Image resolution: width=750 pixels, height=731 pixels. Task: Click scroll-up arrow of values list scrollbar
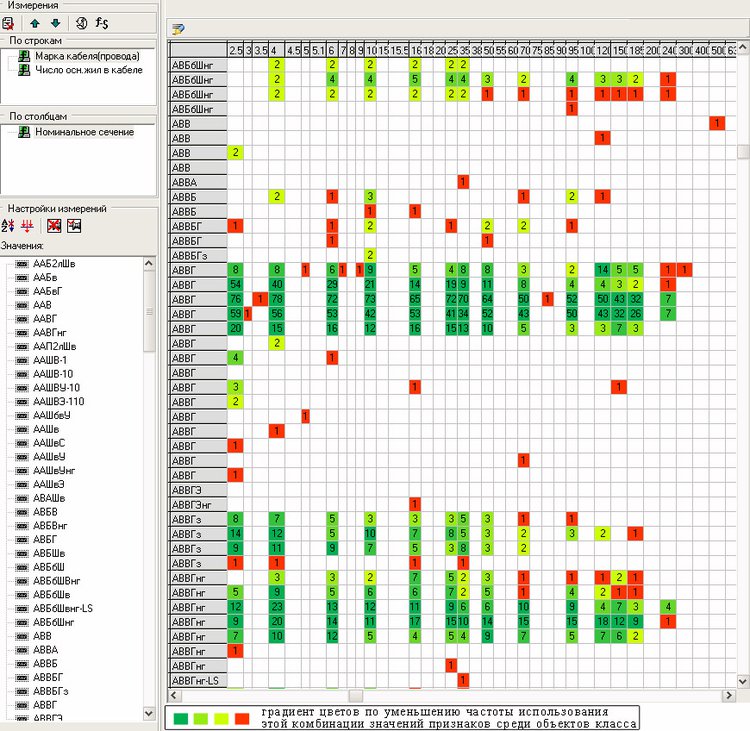[x=150, y=262]
